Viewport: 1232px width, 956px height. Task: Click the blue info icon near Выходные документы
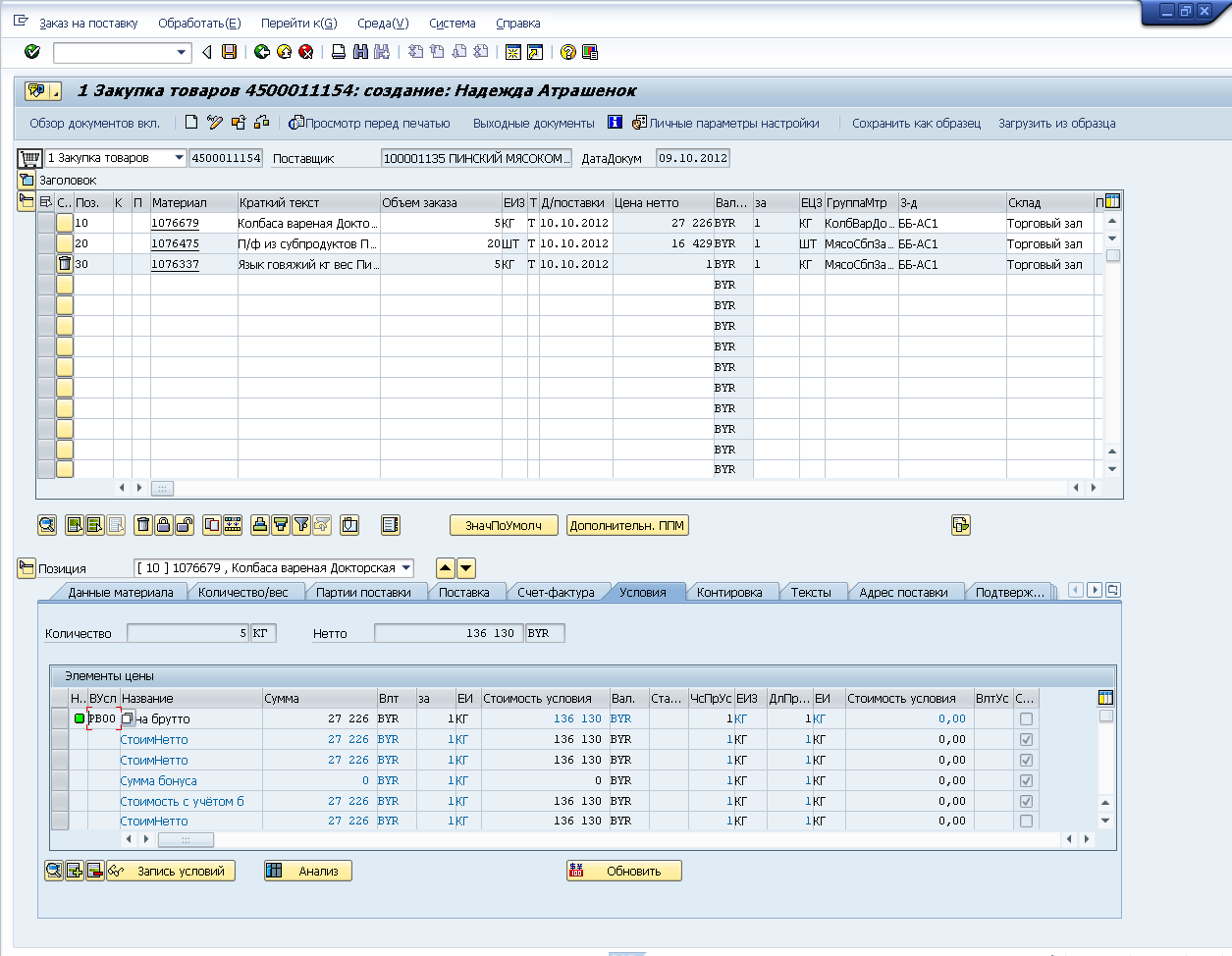[x=616, y=123]
